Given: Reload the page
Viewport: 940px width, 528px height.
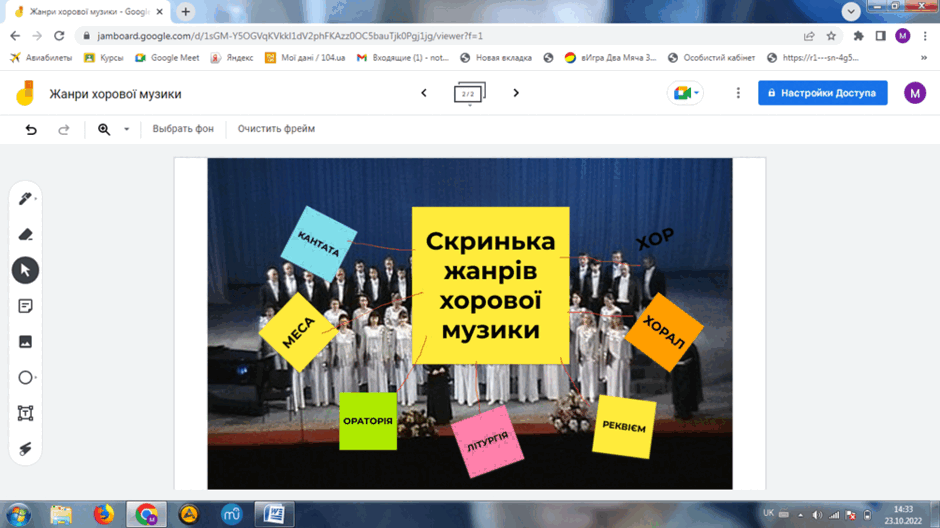Looking at the screenshot, I should 59,36.
